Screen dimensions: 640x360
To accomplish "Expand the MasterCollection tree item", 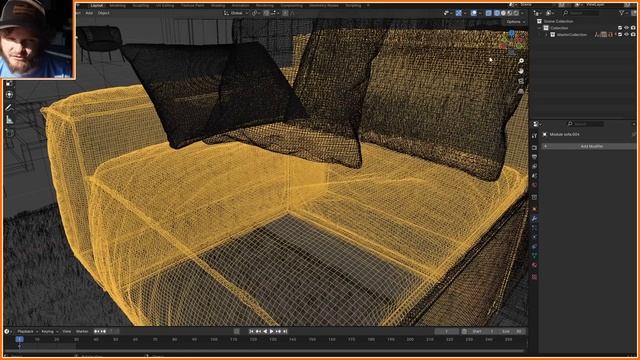I will [547, 35].
